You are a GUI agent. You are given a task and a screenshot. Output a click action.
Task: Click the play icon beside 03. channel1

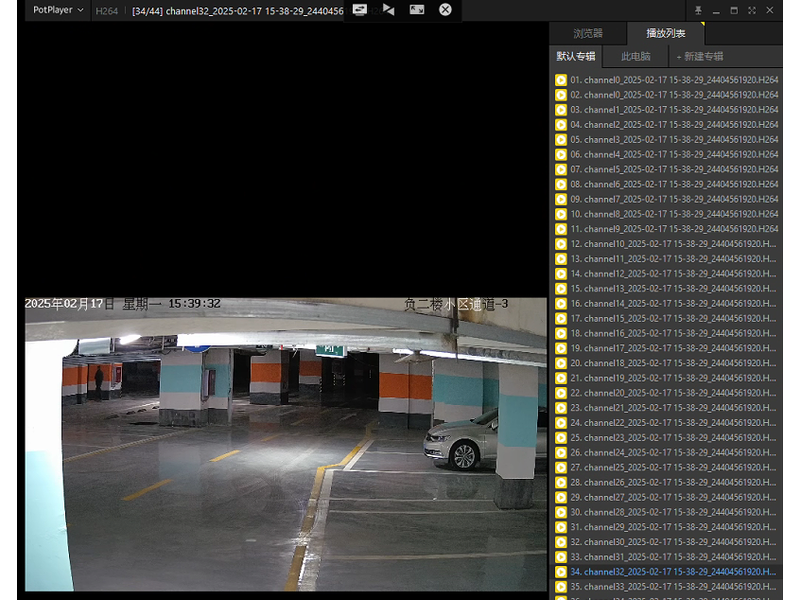click(561, 110)
